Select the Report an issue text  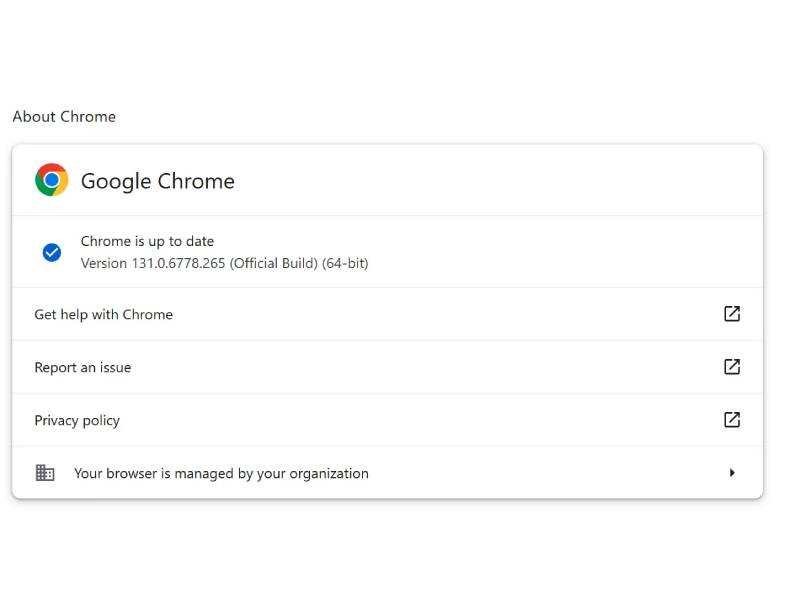click(x=82, y=367)
